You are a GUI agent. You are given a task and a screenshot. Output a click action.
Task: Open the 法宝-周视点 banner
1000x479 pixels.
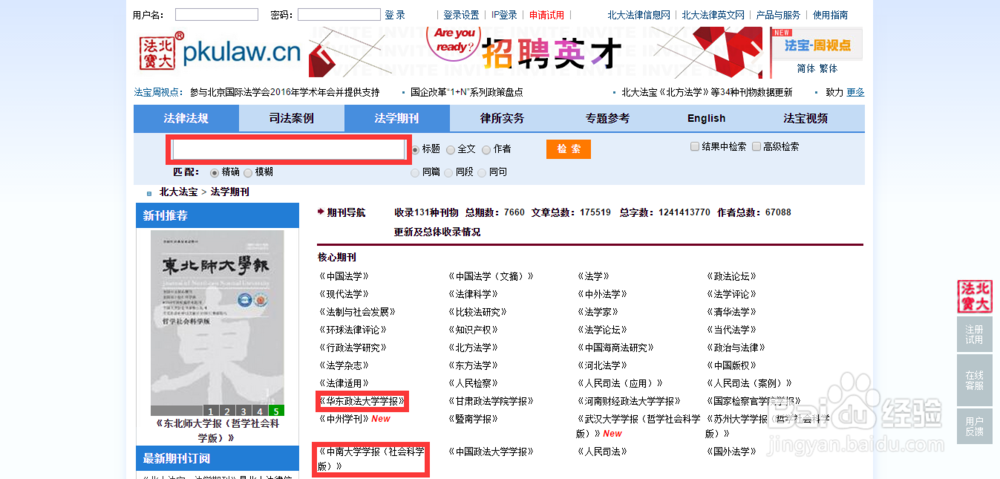pos(818,45)
